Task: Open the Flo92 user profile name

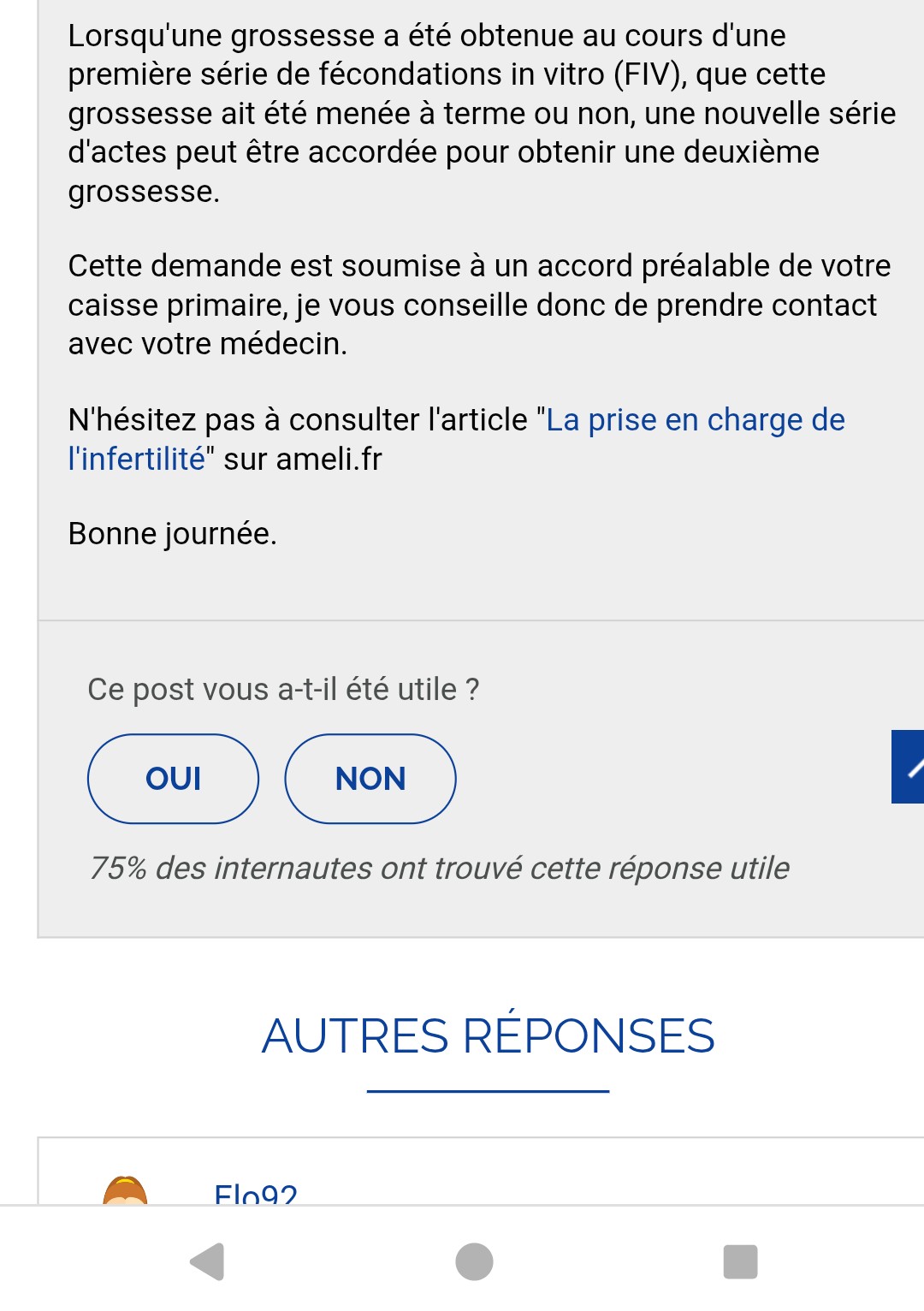Action: pyautogui.click(x=256, y=1193)
